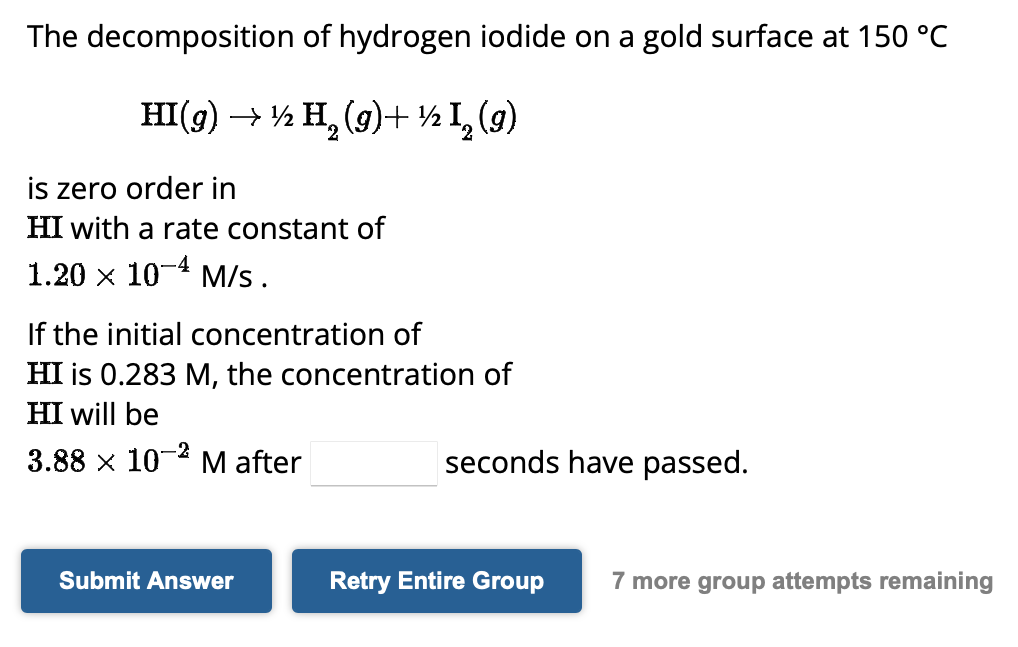Click Submit Answer to grade the response
This screenshot has width=1018, height=647.
[146, 580]
